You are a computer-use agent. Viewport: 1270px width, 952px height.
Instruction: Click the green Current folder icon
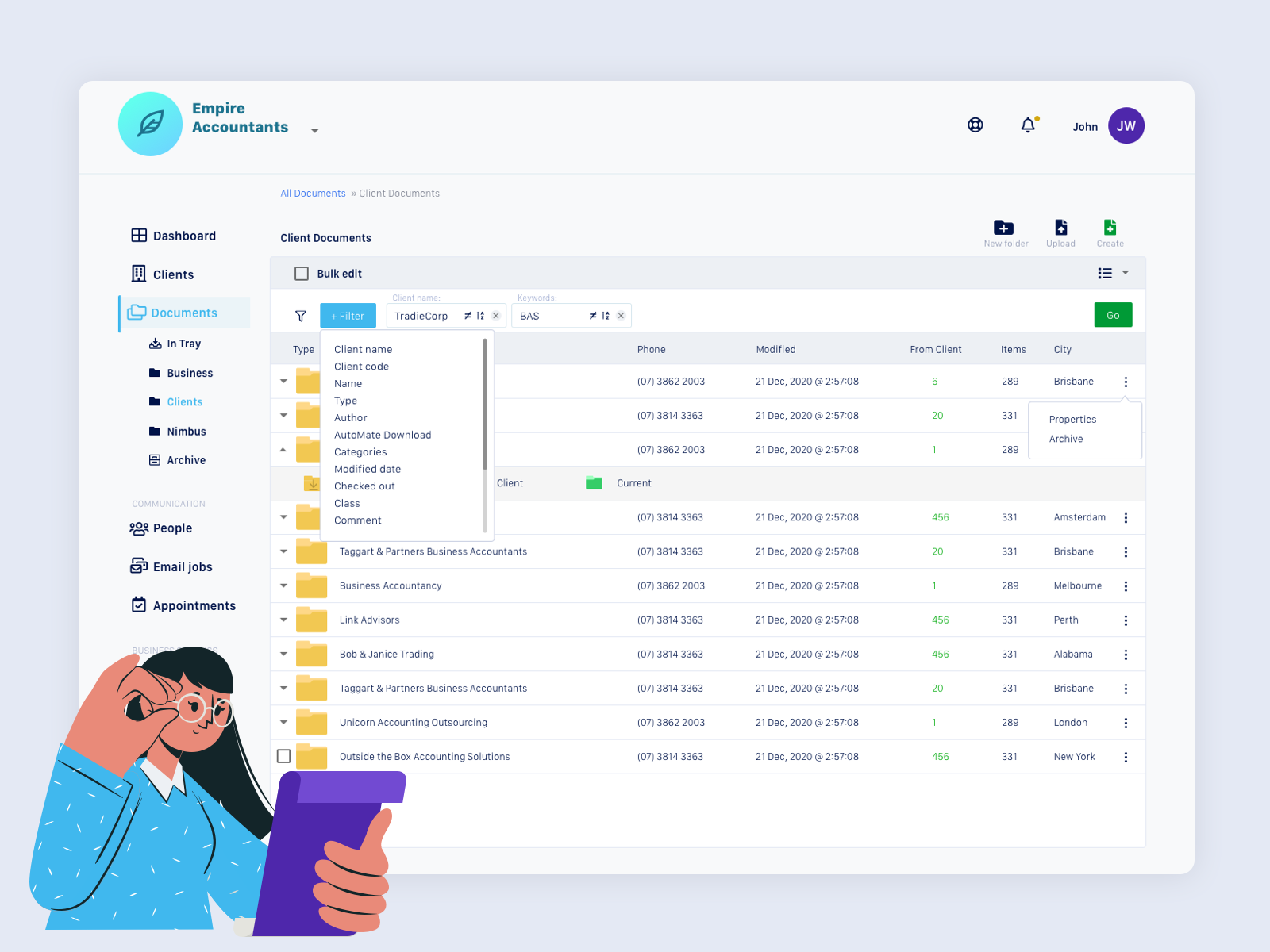[595, 482]
